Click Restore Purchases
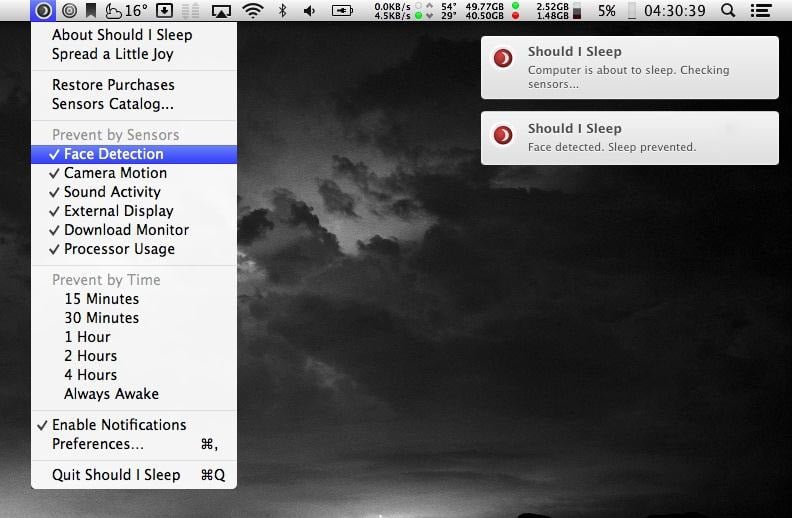The width and height of the screenshot is (792, 518). point(113,85)
